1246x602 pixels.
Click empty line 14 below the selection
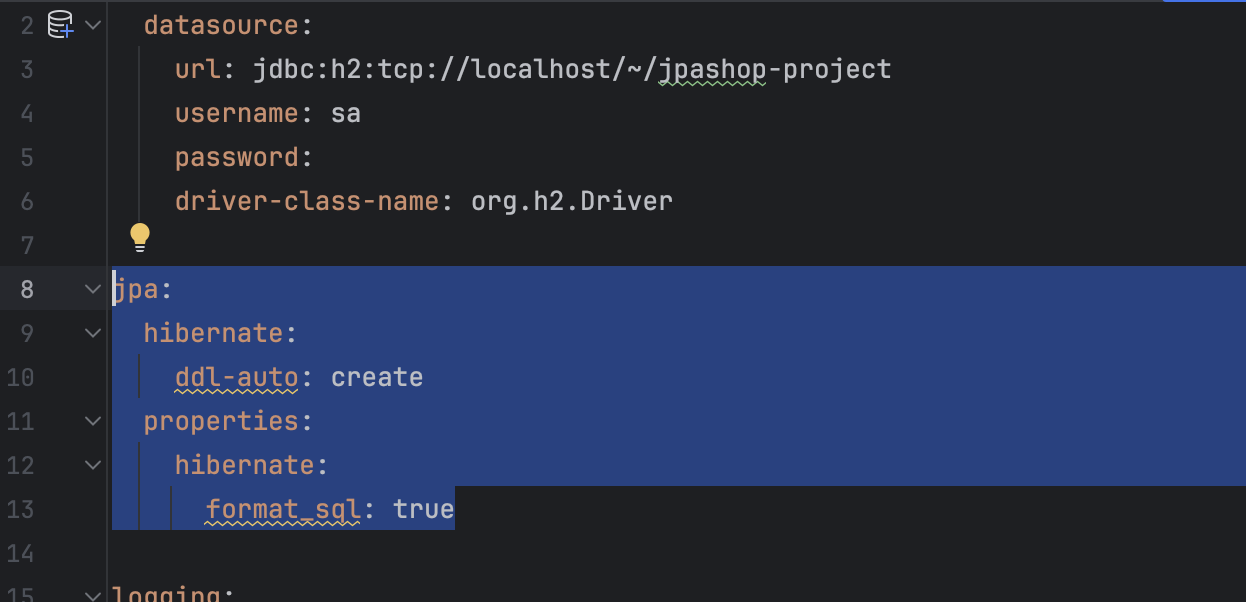tap(678, 553)
